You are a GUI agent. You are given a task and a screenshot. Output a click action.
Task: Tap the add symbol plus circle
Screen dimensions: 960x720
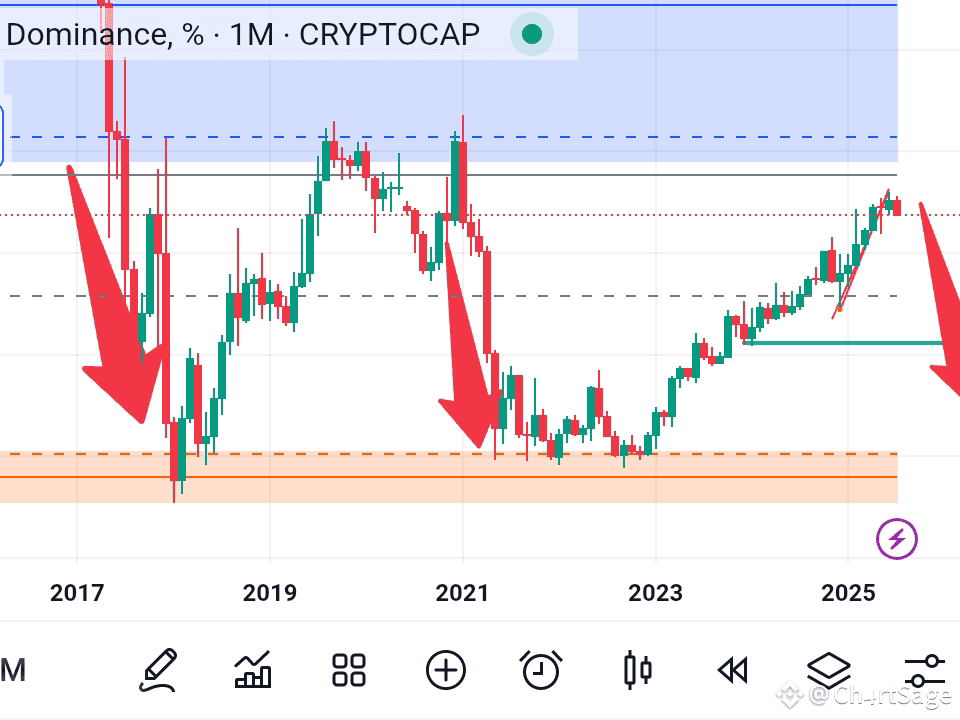[446, 670]
